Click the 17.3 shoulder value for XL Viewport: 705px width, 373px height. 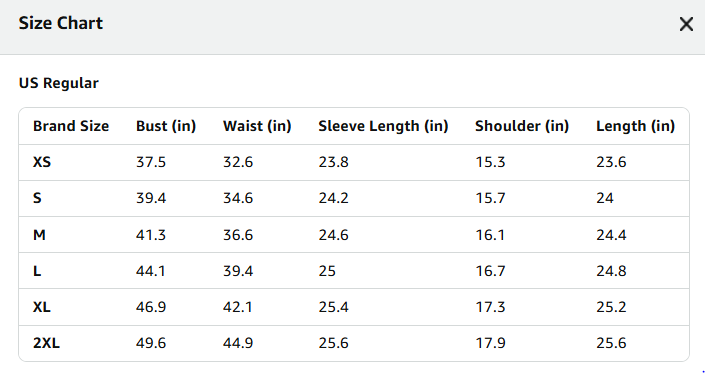pyautogui.click(x=491, y=307)
